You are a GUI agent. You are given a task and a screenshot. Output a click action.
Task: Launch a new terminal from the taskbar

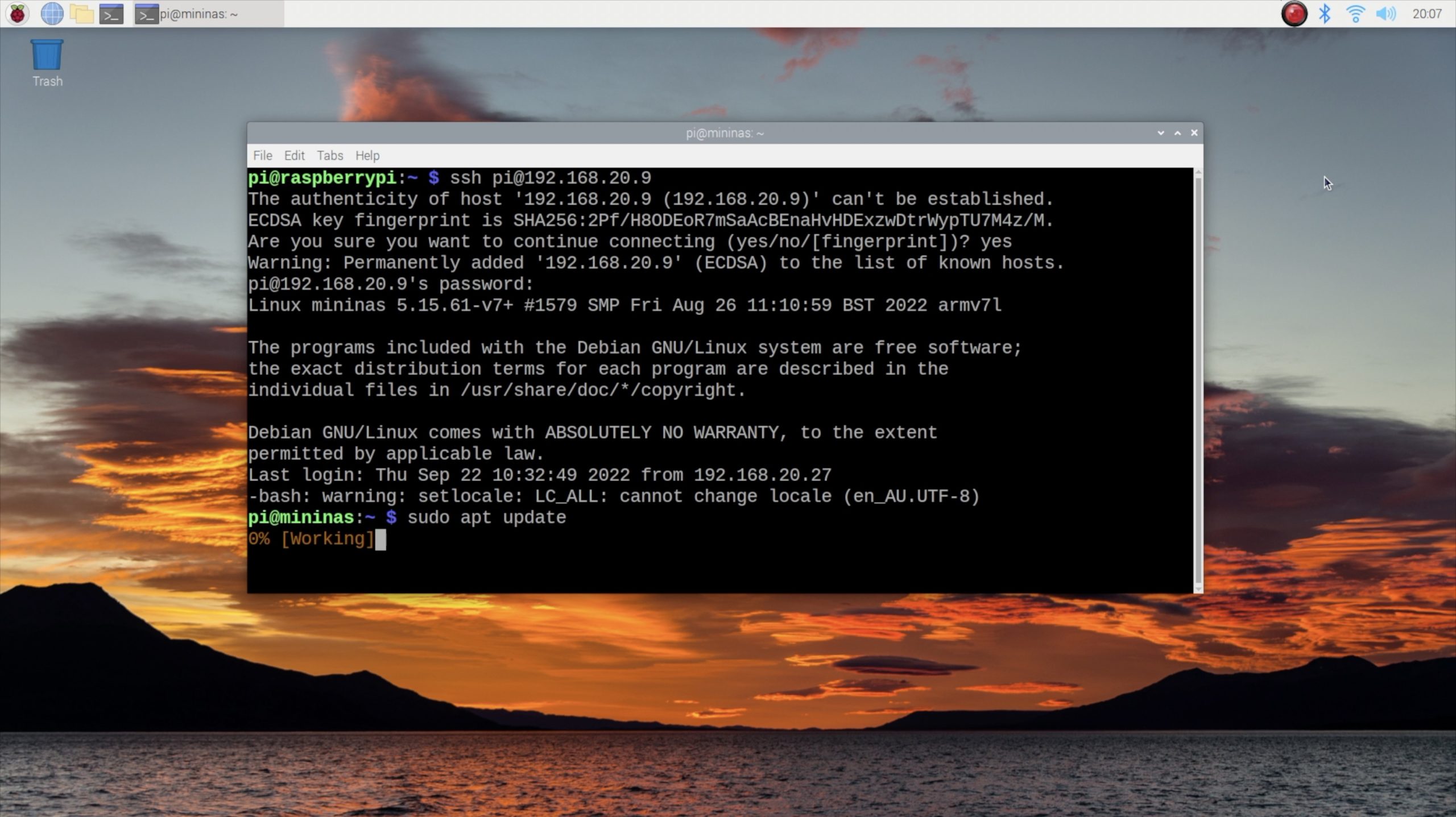[111, 14]
